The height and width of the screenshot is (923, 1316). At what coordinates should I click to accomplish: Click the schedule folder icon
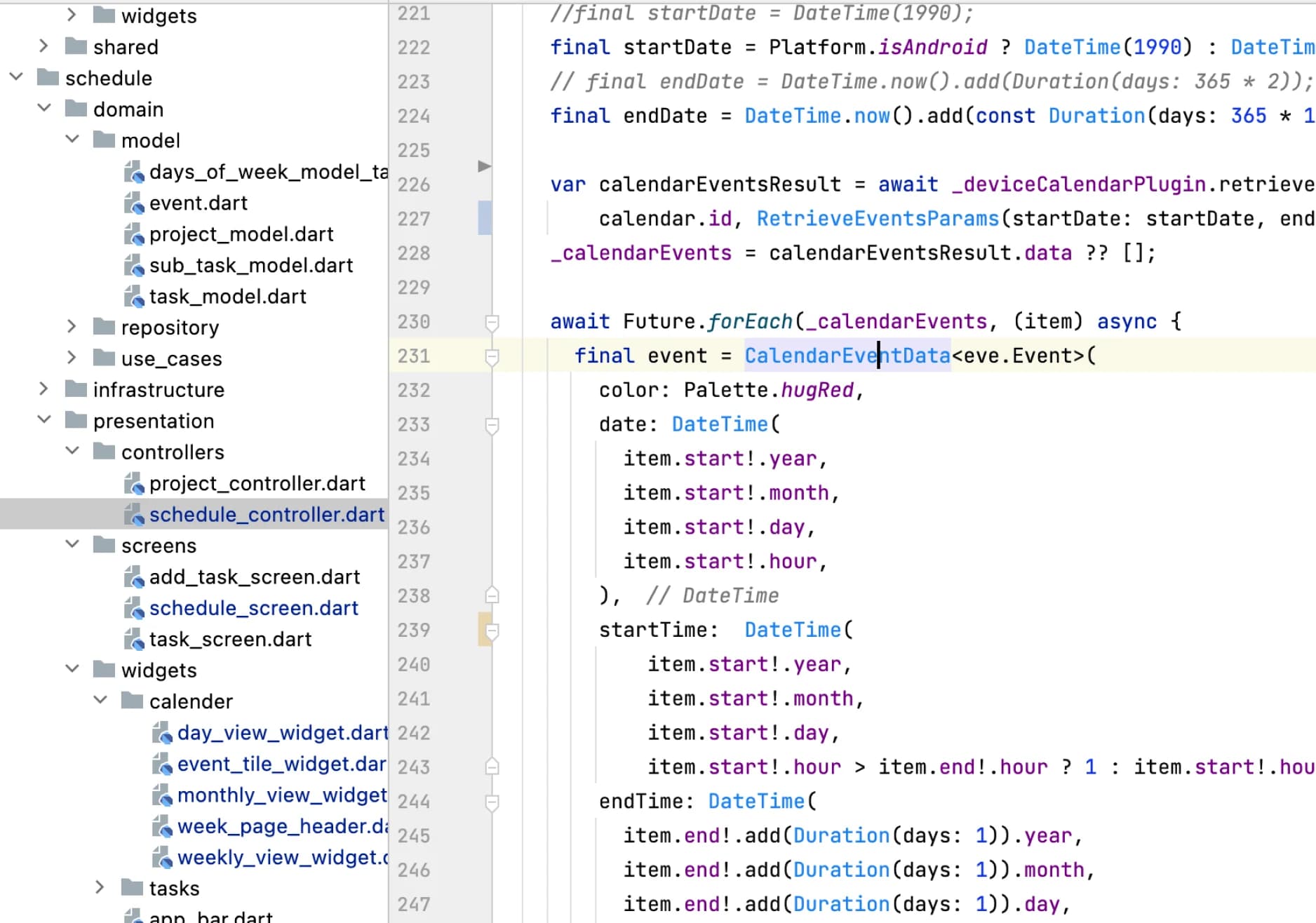point(48,78)
